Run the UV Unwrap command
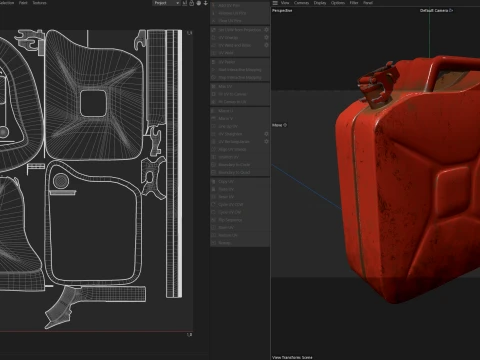The height and width of the screenshot is (360, 480). [x=237, y=37]
